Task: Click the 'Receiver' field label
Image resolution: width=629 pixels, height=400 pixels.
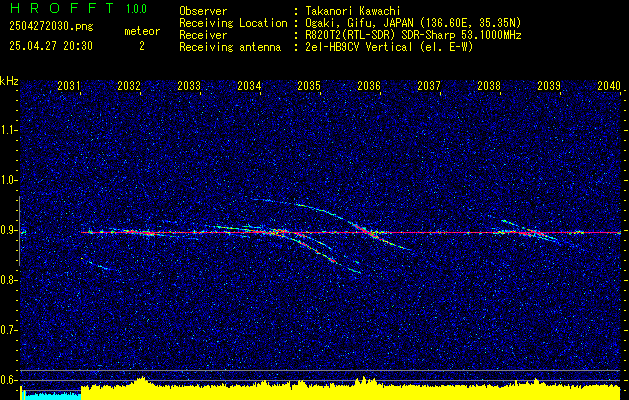Action: click(203, 35)
